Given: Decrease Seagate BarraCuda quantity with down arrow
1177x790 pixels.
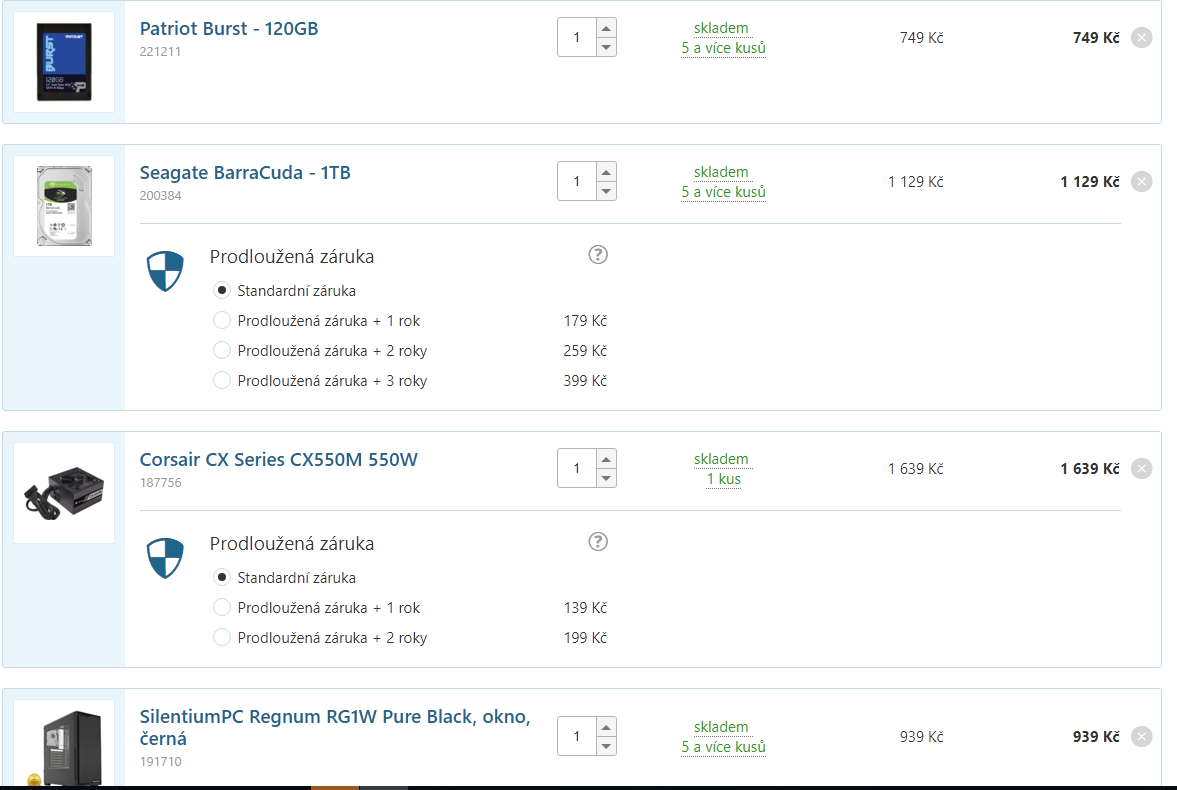Looking at the screenshot, I should tap(606, 191).
